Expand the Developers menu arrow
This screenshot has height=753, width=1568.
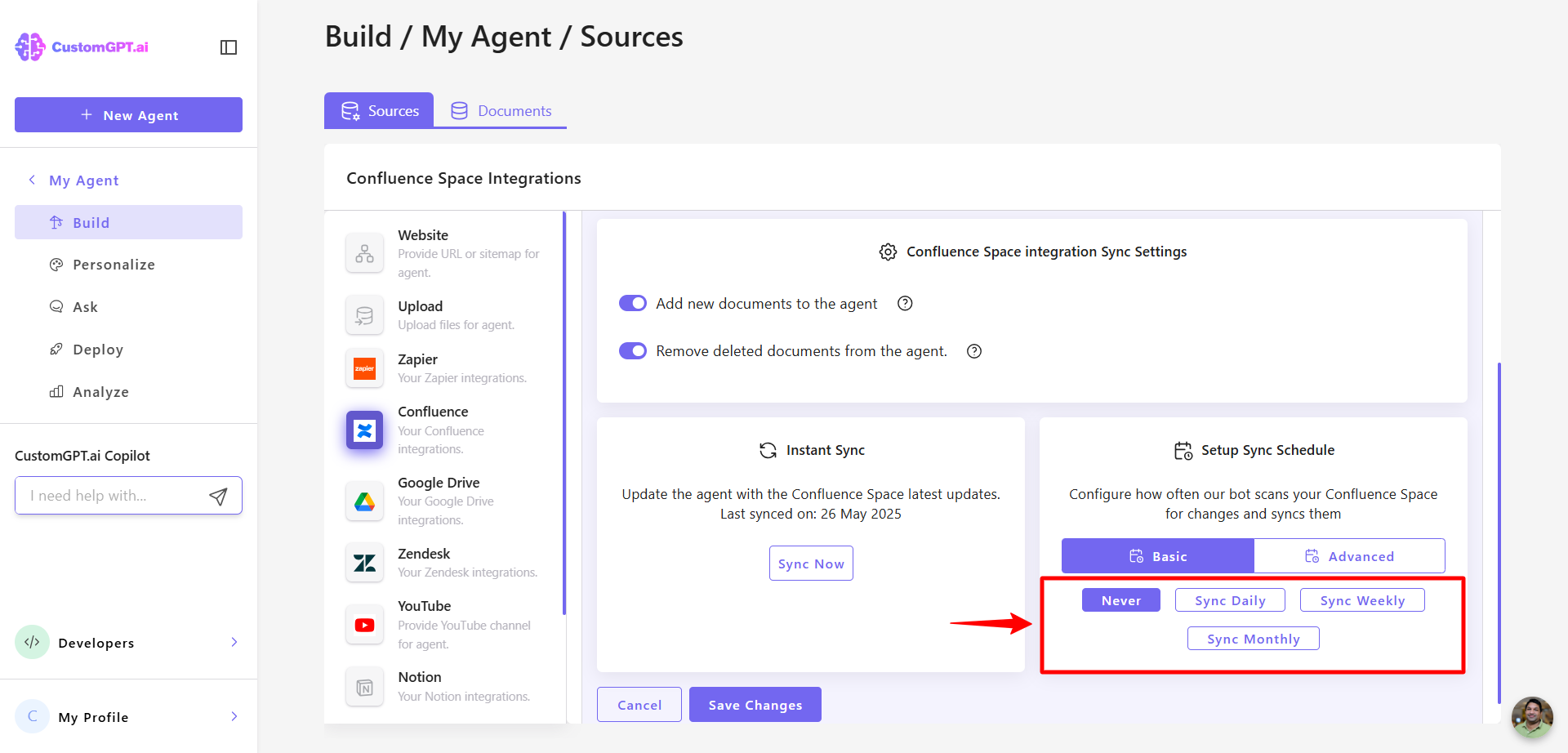point(234,642)
